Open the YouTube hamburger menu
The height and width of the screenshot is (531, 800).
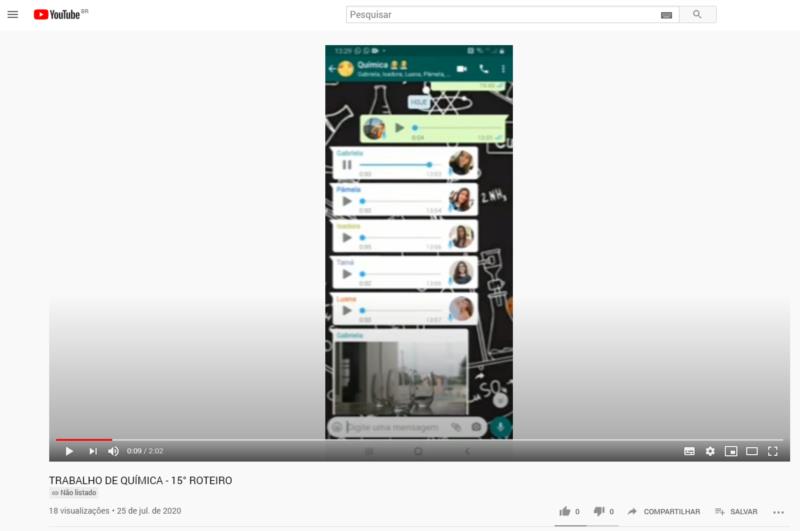(x=13, y=15)
